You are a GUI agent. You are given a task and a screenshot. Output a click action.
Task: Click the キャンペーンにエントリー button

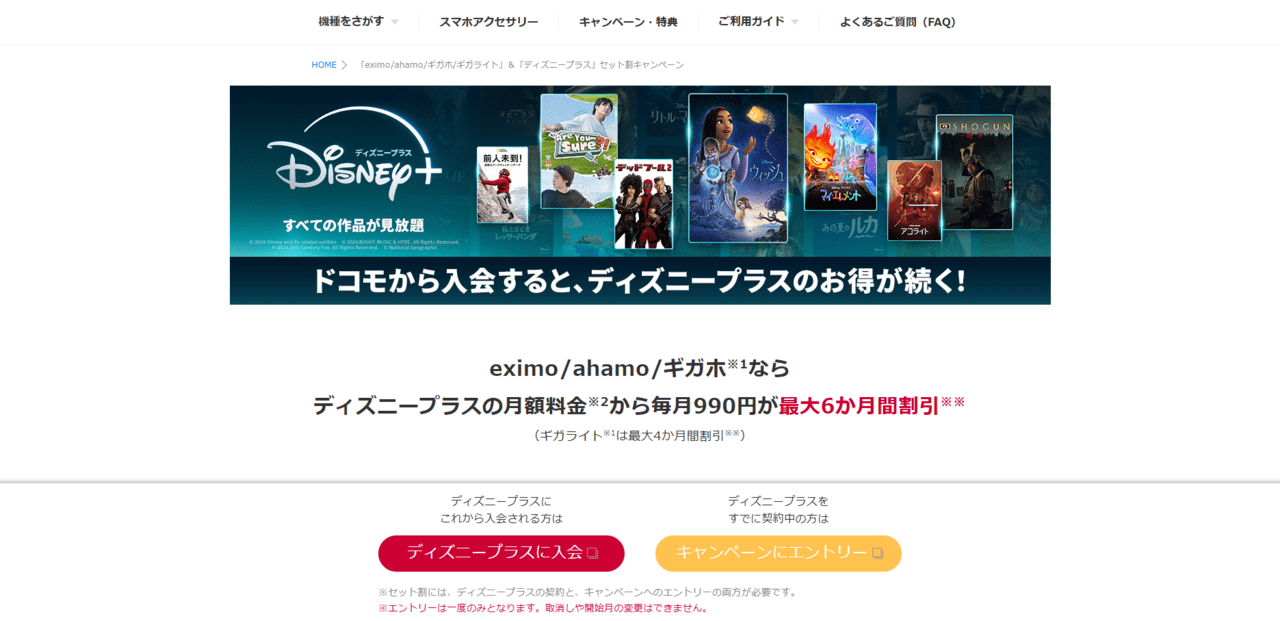coord(778,553)
